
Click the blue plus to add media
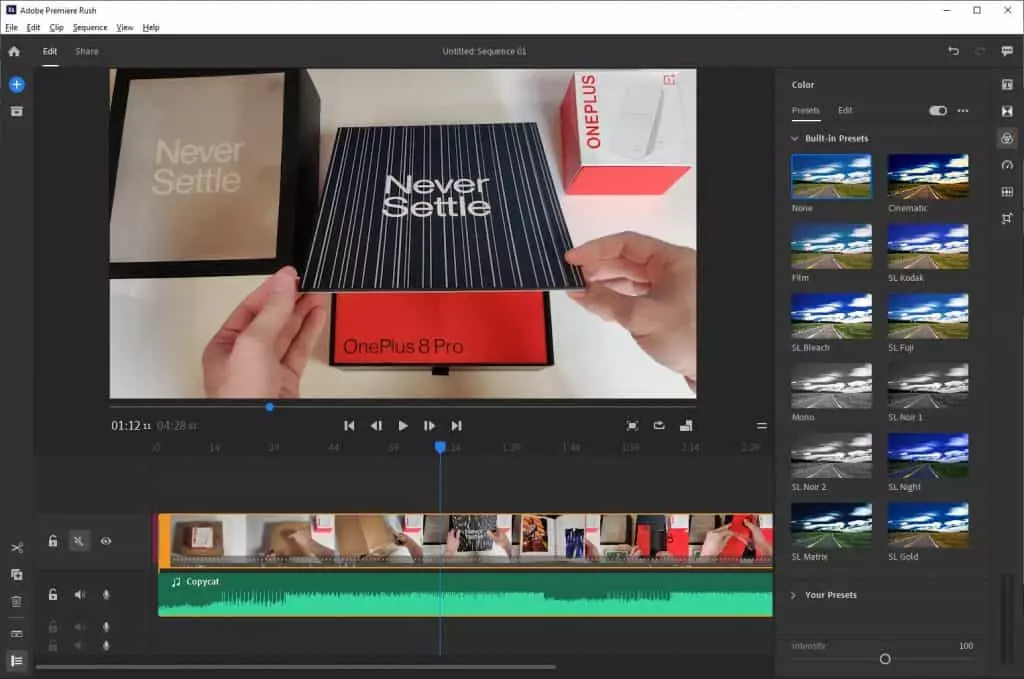pyautogui.click(x=16, y=85)
